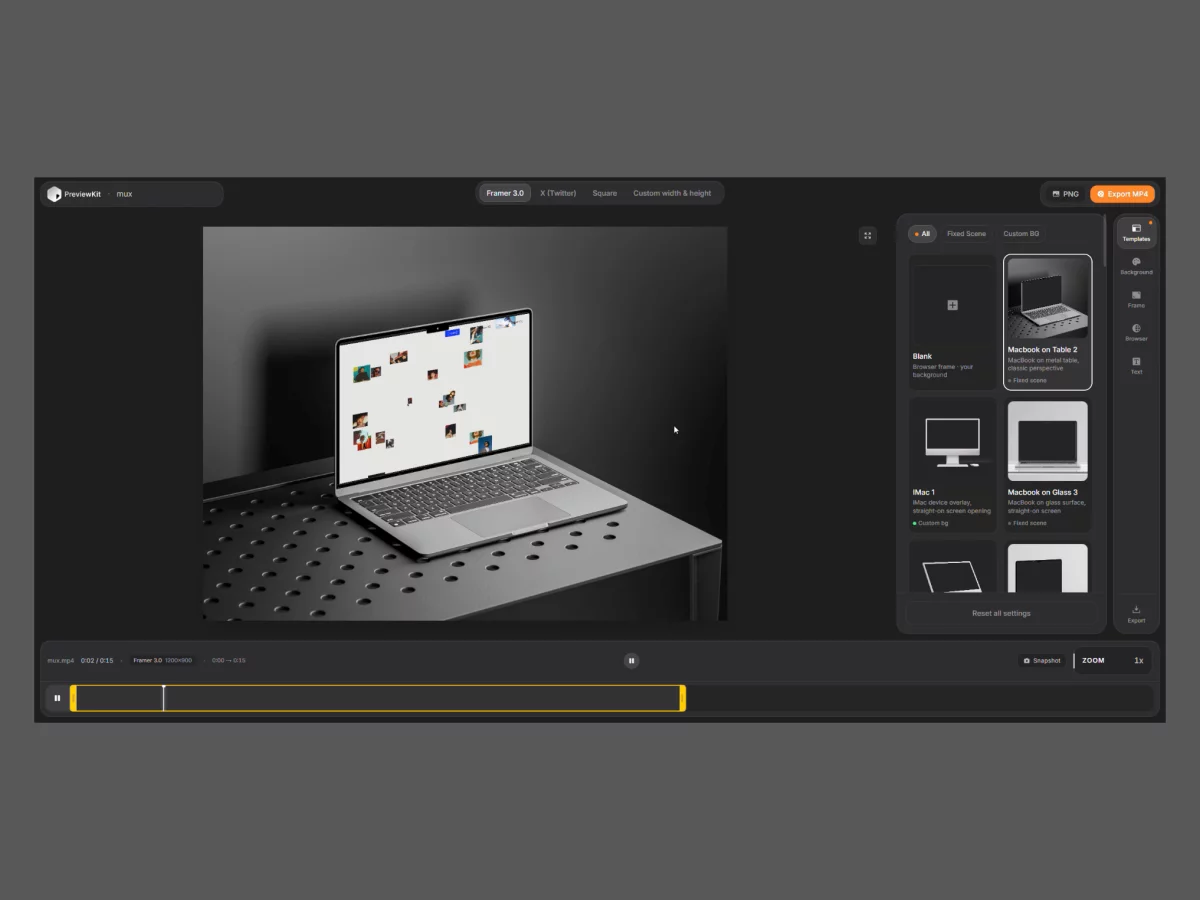
Task: Click the Export icon in the sidebar
Action: [1136, 613]
